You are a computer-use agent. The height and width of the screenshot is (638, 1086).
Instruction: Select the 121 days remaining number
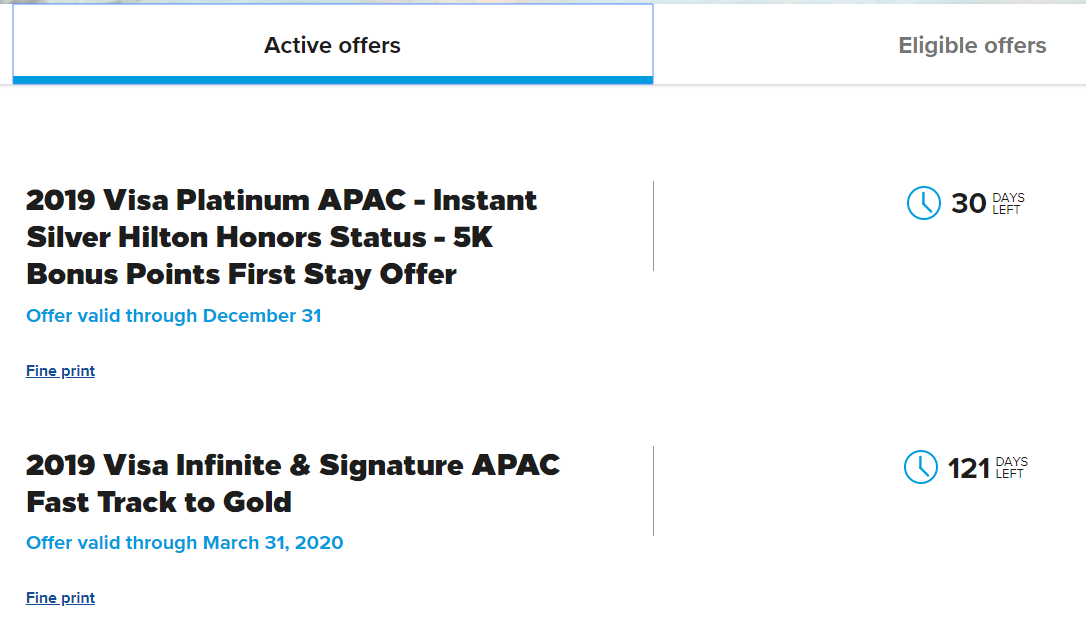coord(968,468)
